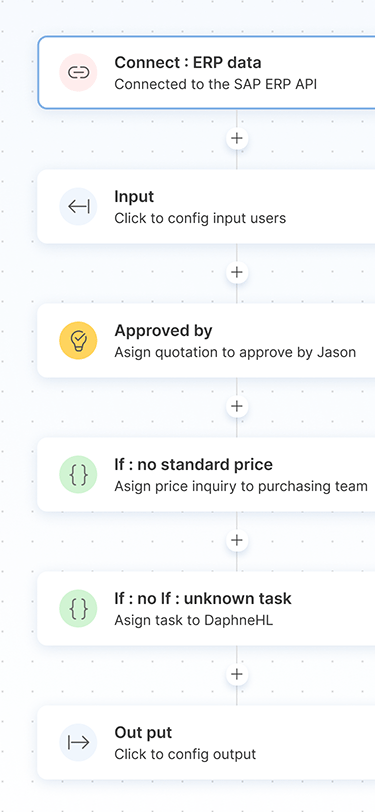The width and height of the screenshot is (375, 812).
Task: Add step below Connect : ERP data node
Action: tap(237, 139)
